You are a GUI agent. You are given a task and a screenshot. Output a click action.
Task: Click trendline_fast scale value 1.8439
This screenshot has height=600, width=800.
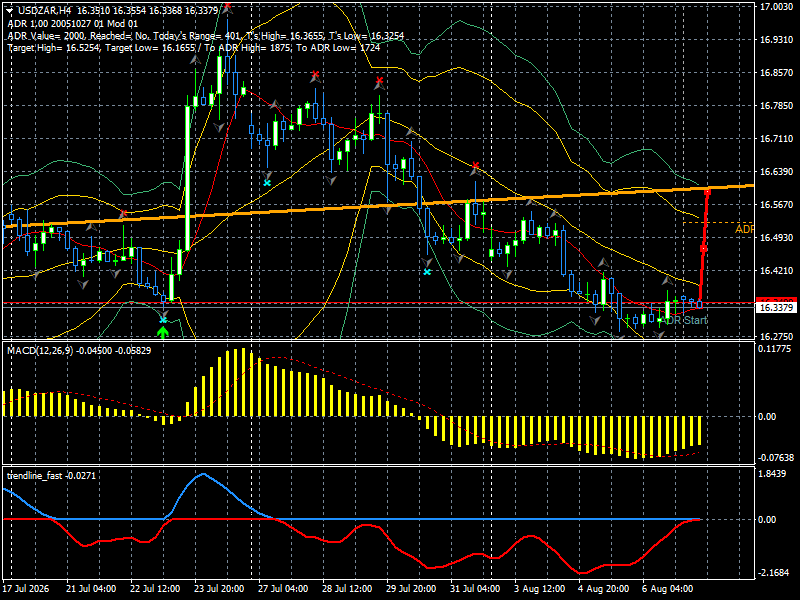(x=772, y=474)
